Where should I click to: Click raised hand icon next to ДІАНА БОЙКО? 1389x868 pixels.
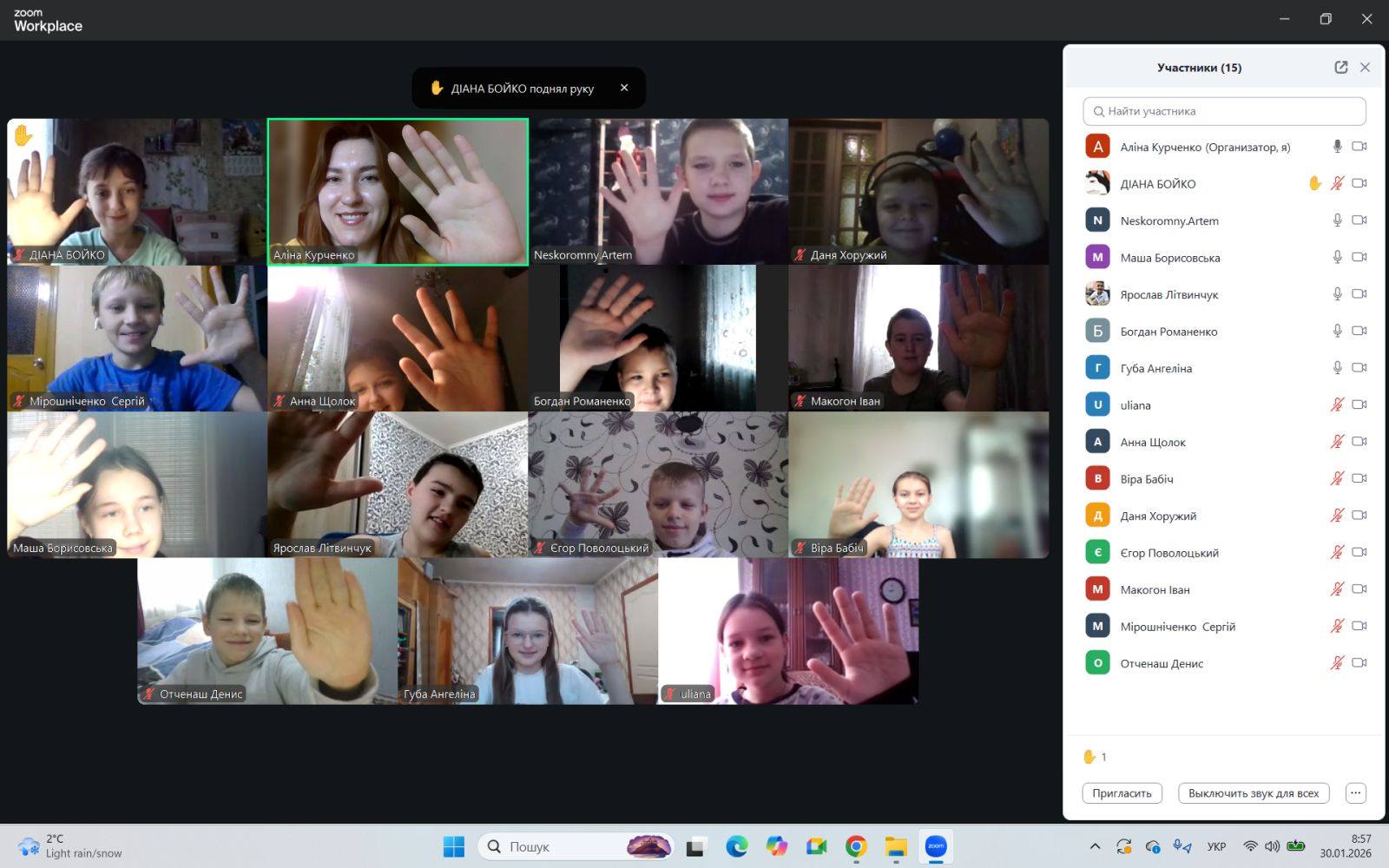[x=1314, y=183]
